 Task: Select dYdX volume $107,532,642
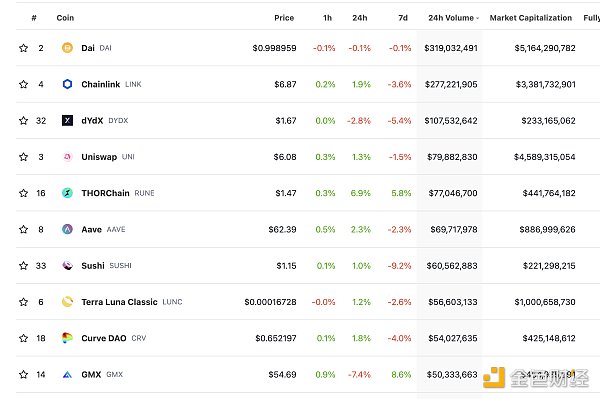[x=451, y=121]
